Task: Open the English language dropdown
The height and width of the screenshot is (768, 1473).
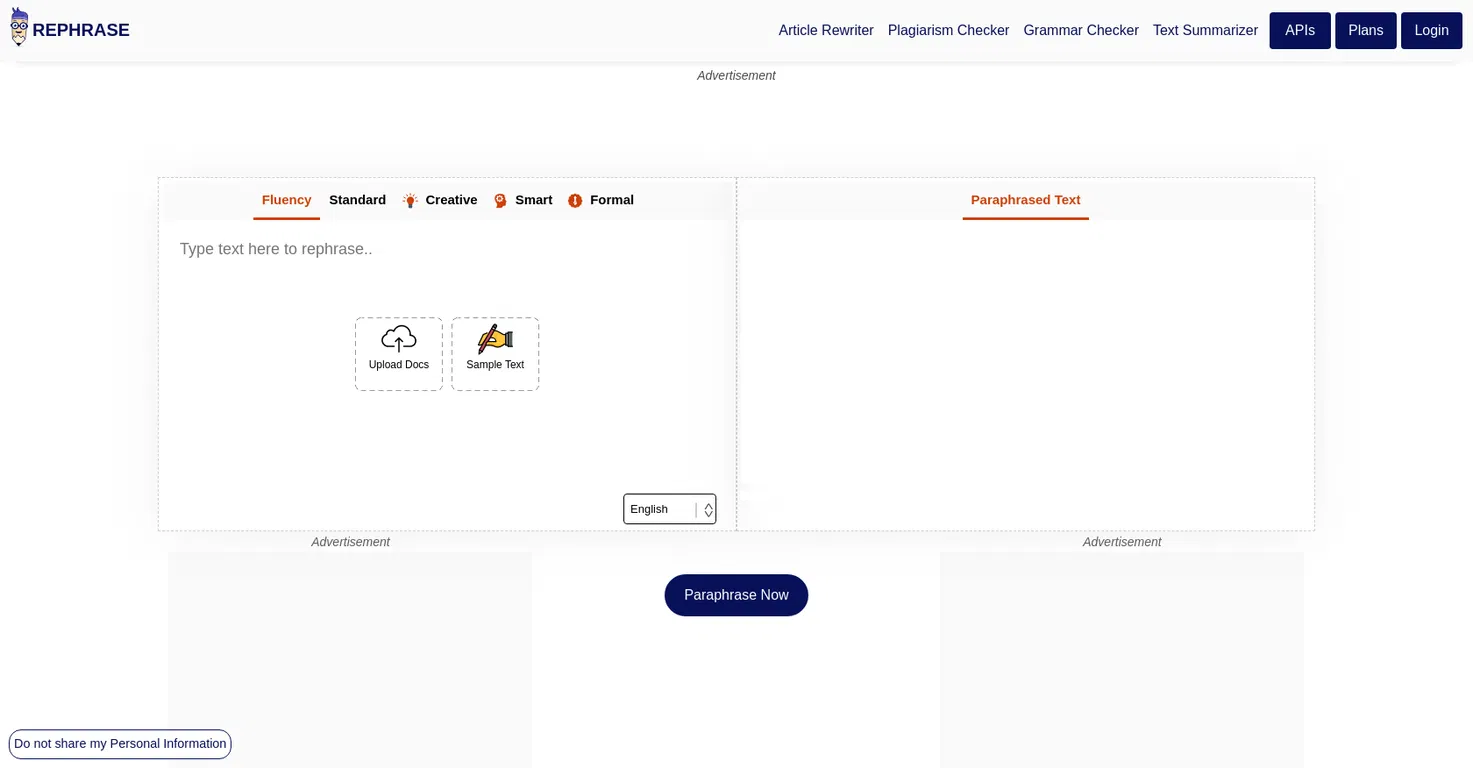Action: pyautogui.click(x=670, y=509)
